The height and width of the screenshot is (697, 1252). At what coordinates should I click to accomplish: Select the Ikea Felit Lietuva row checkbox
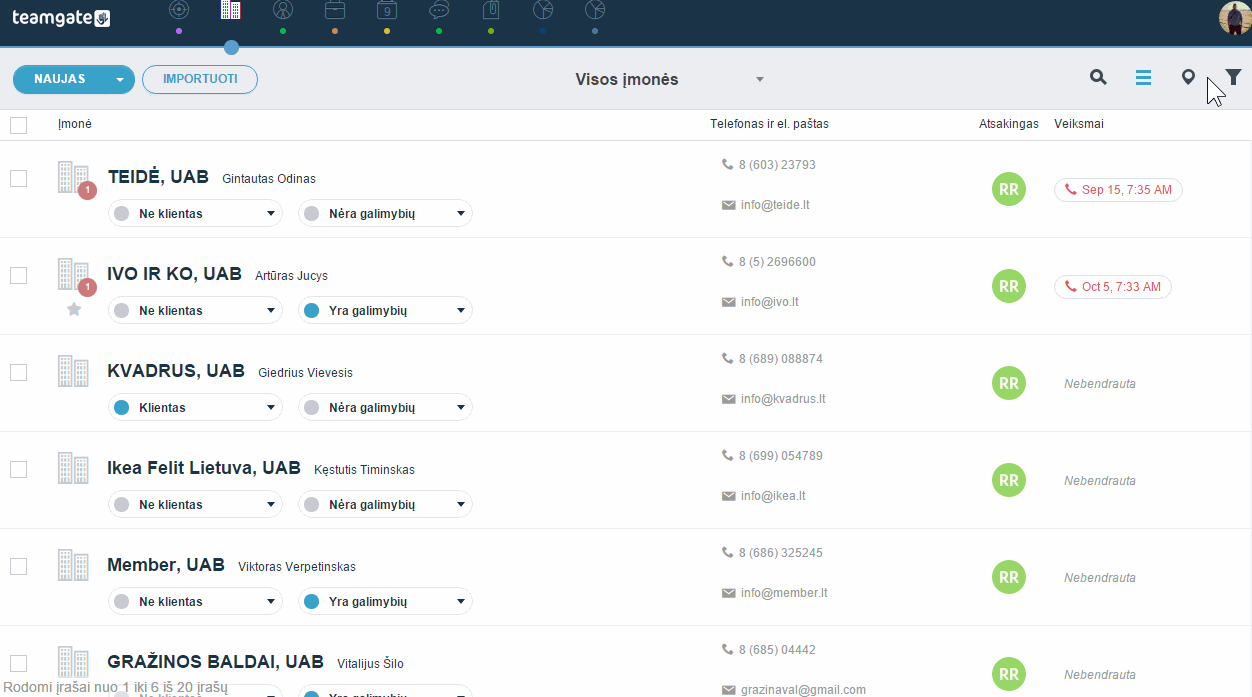coord(18,469)
